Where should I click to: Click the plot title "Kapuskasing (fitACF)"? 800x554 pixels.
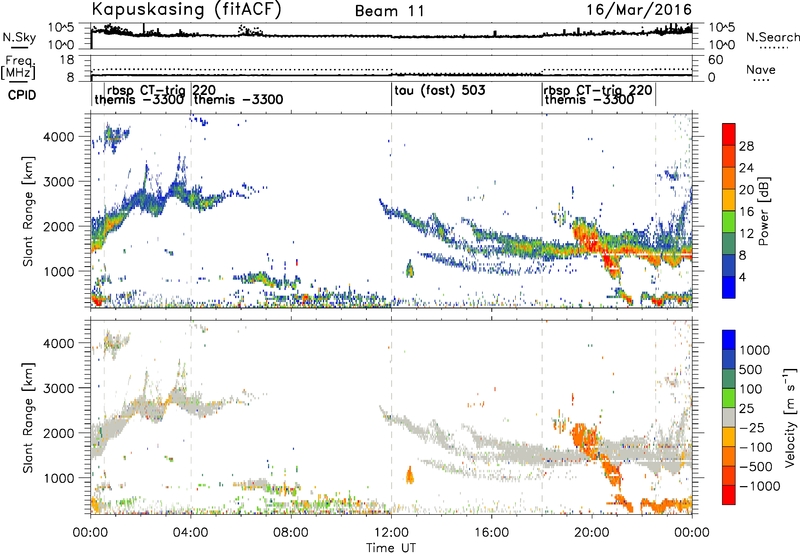point(186,9)
